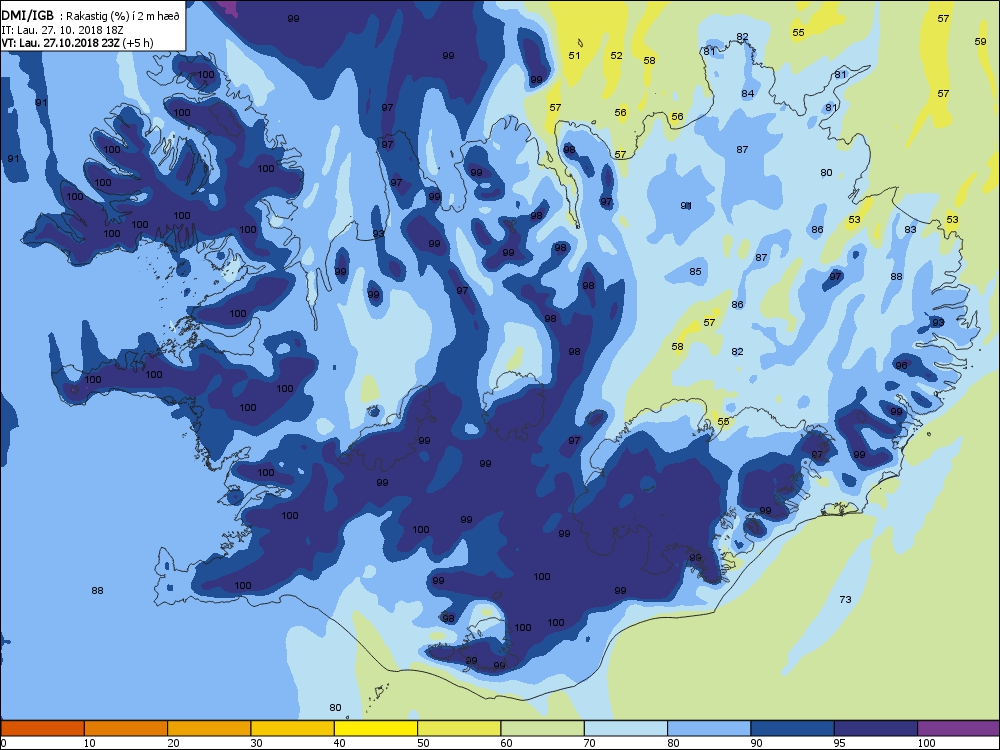Click the bright yellow 40–50 legend swatch
This screenshot has height=750, width=1000.
click(x=376, y=728)
